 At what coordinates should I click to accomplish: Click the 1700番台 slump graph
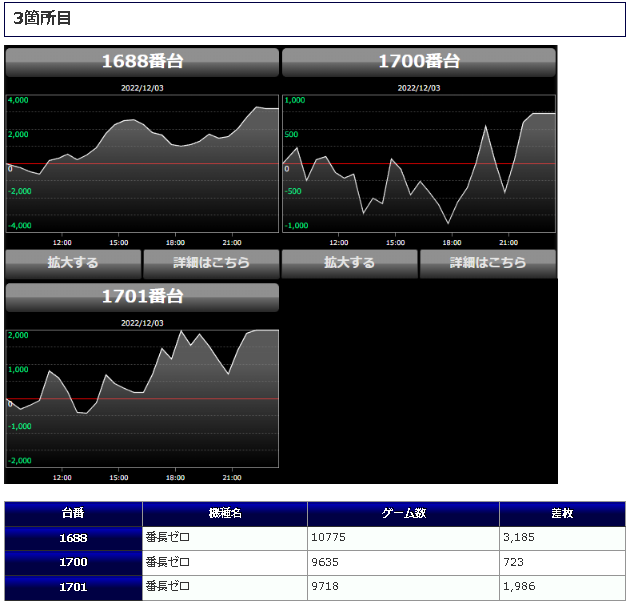[x=419, y=164]
